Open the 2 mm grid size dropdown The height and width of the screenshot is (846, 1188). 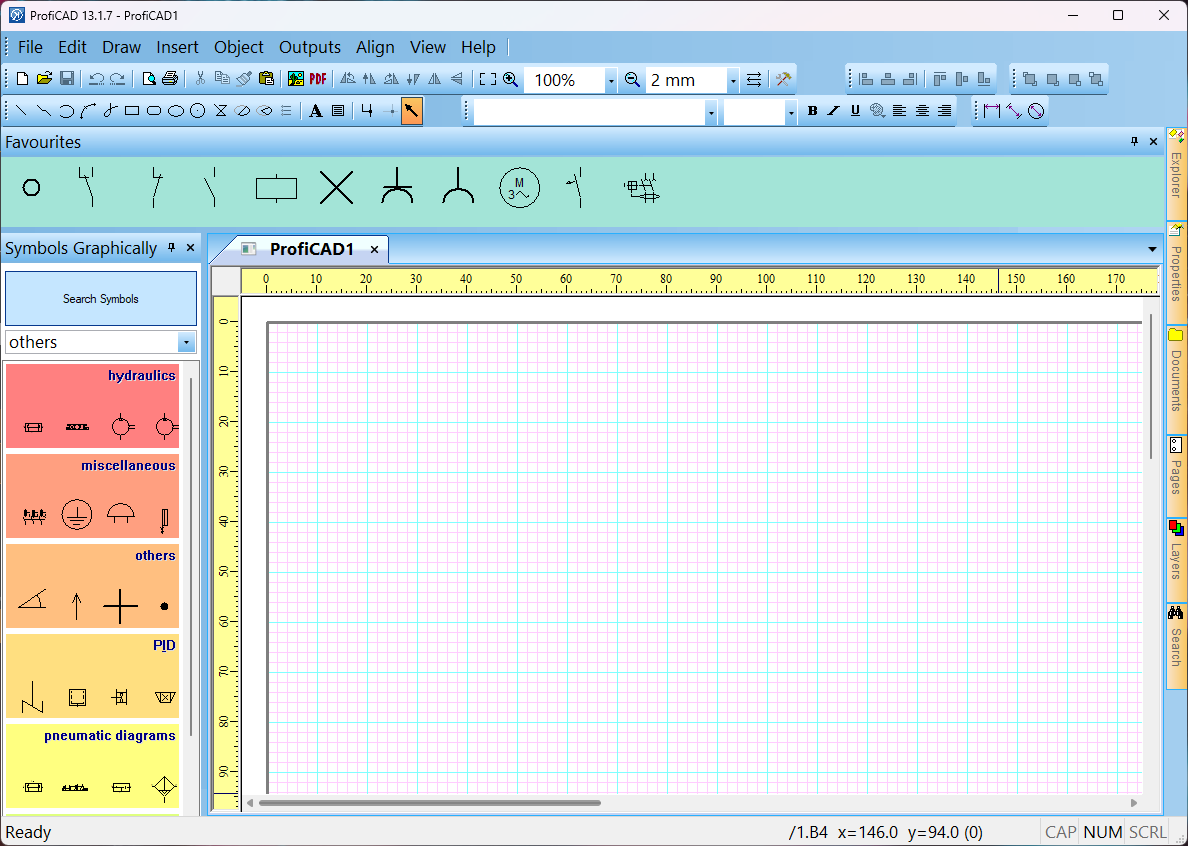[x=733, y=80]
